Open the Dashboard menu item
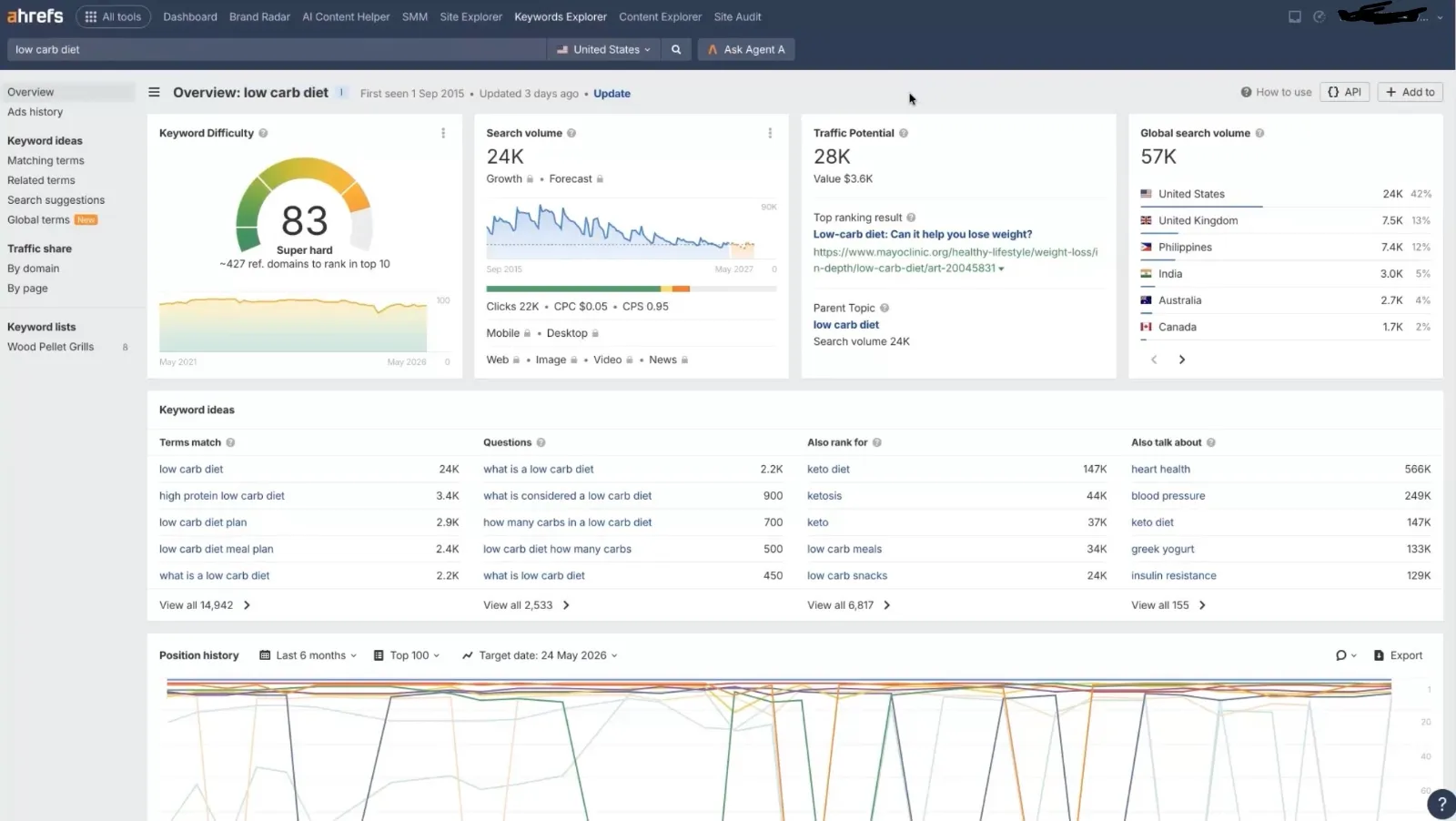 [190, 16]
